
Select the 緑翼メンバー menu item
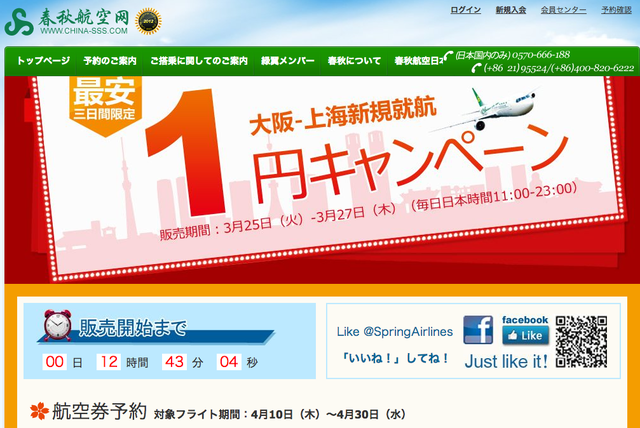click(288, 61)
